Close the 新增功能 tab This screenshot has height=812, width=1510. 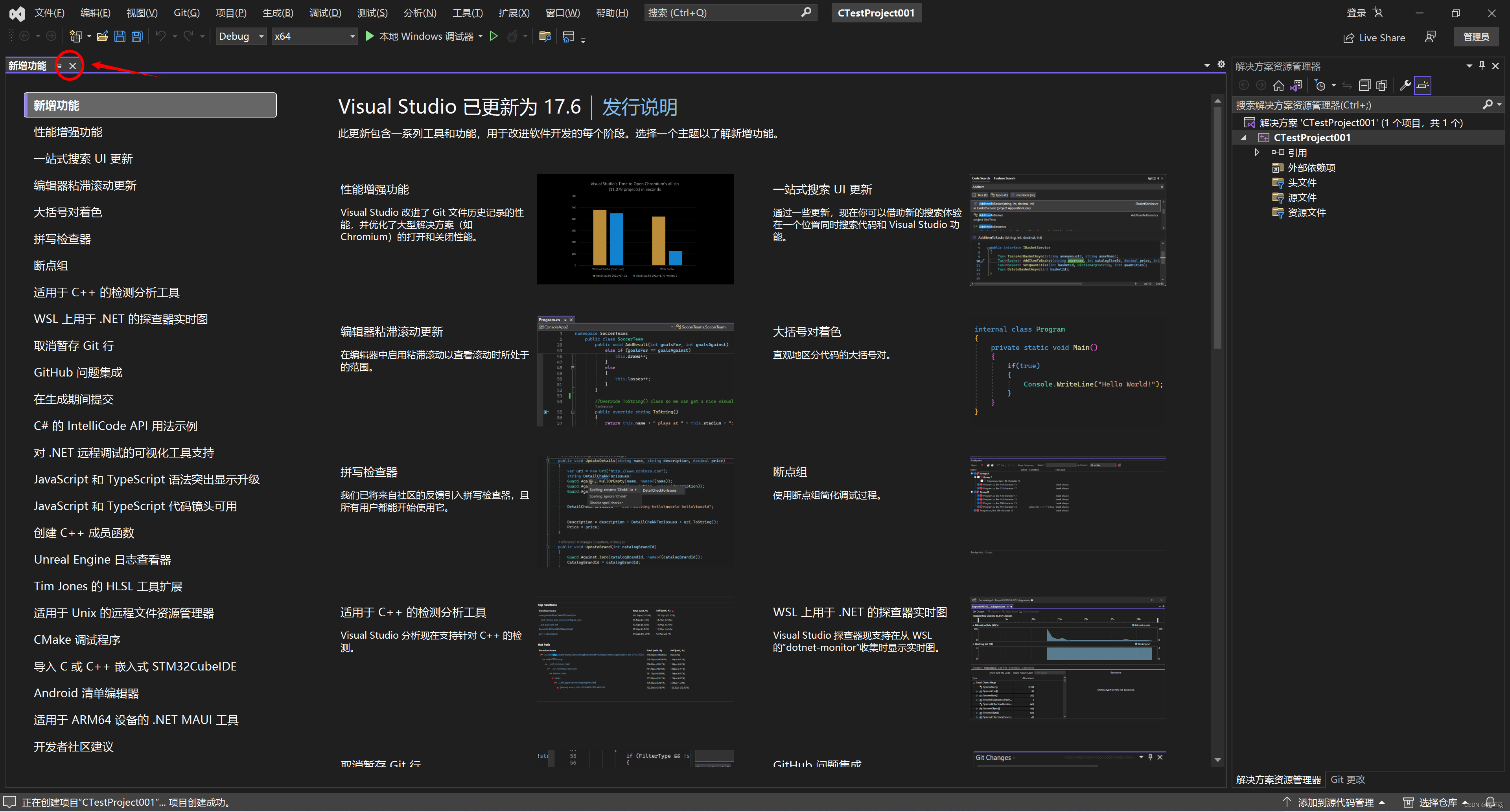click(x=73, y=66)
